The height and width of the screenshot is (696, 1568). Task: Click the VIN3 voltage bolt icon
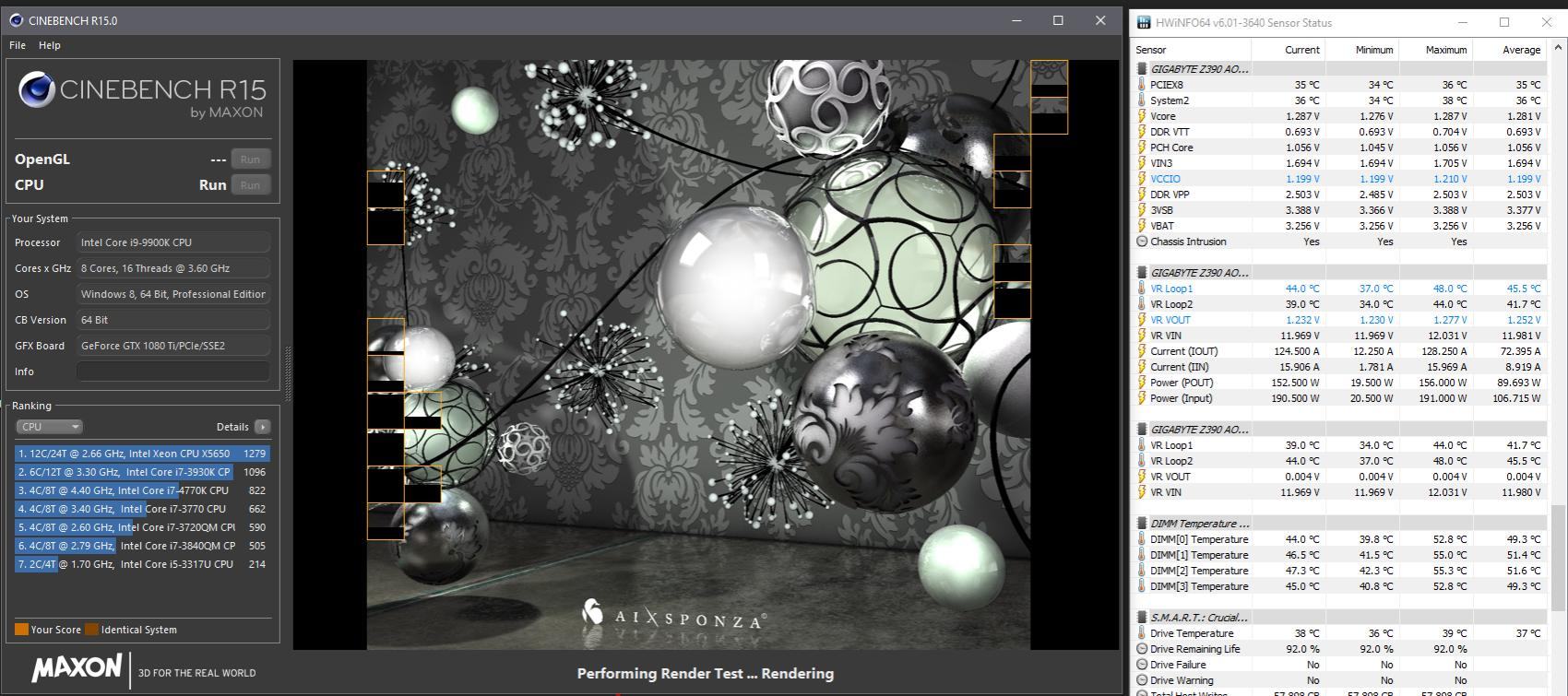tap(1142, 163)
